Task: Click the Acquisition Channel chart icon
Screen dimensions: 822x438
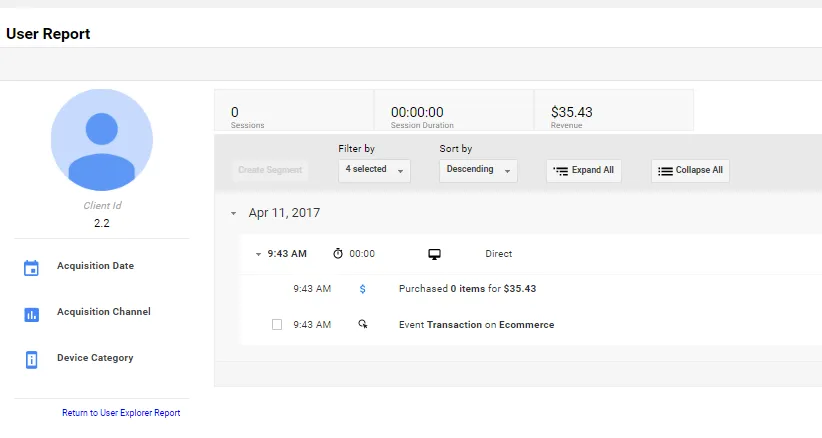Action: 31,314
